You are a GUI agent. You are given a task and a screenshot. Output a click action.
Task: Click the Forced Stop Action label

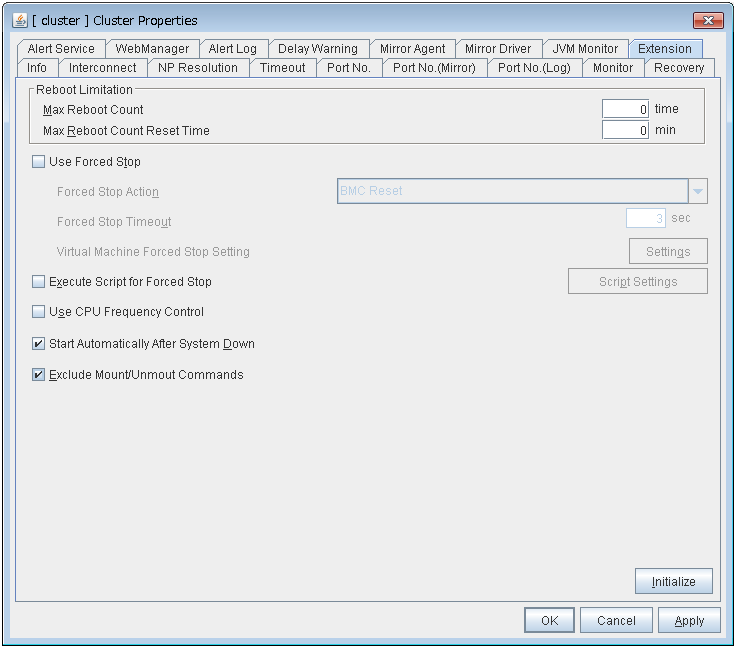coord(108,192)
